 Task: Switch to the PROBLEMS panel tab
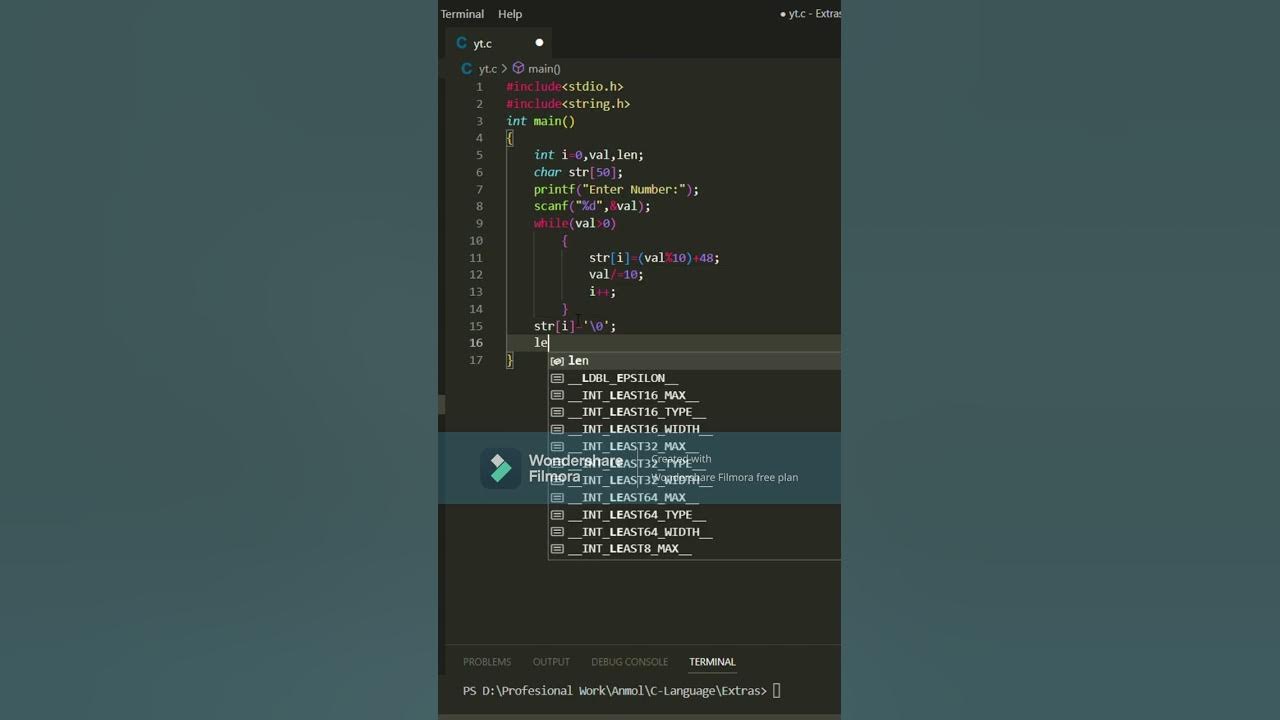[x=487, y=662]
